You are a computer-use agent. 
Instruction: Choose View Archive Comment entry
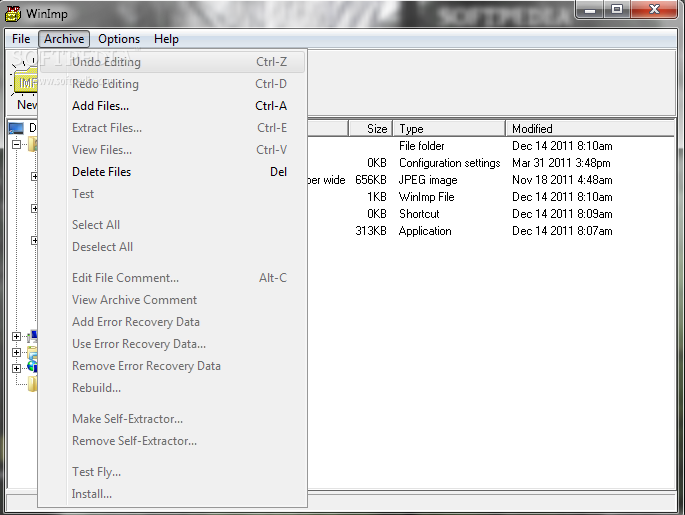[172, 300]
